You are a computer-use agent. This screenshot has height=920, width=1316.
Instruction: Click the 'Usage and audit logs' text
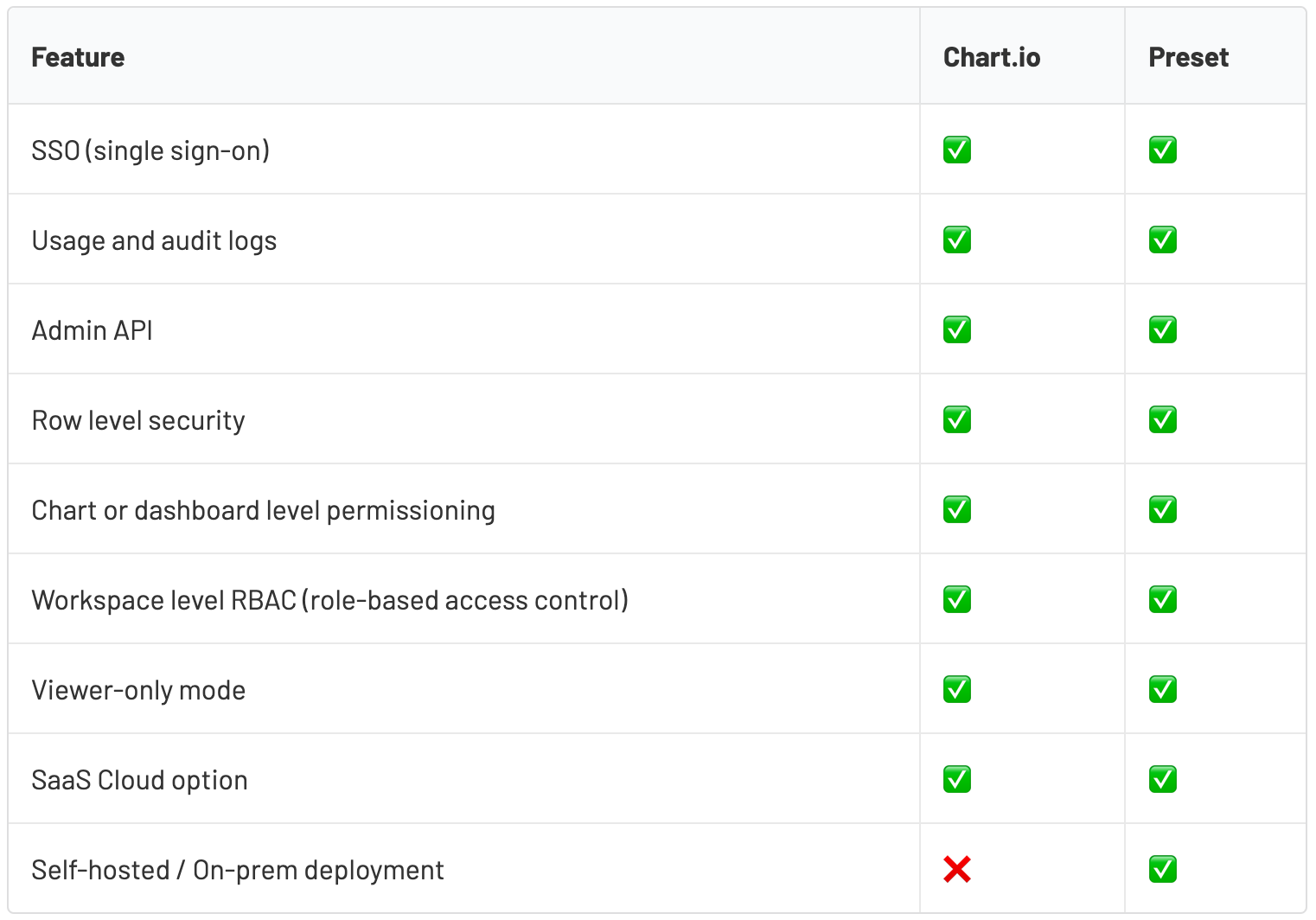(154, 240)
